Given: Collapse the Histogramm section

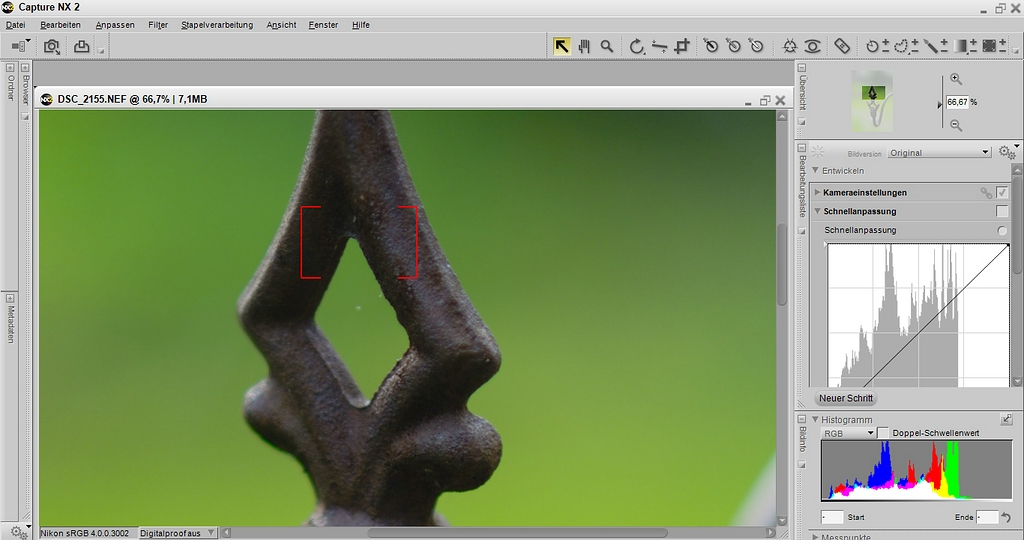Looking at the screenshot, I should click(815, 419).
